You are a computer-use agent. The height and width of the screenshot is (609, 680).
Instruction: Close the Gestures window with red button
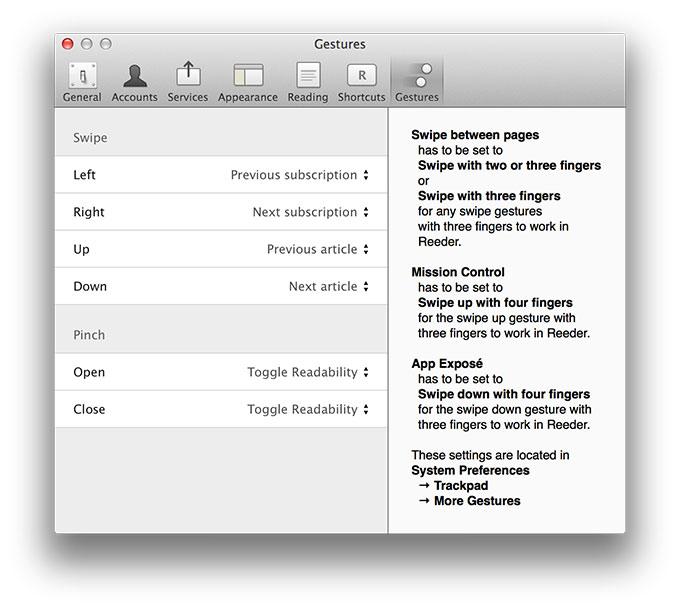[68, 44]
